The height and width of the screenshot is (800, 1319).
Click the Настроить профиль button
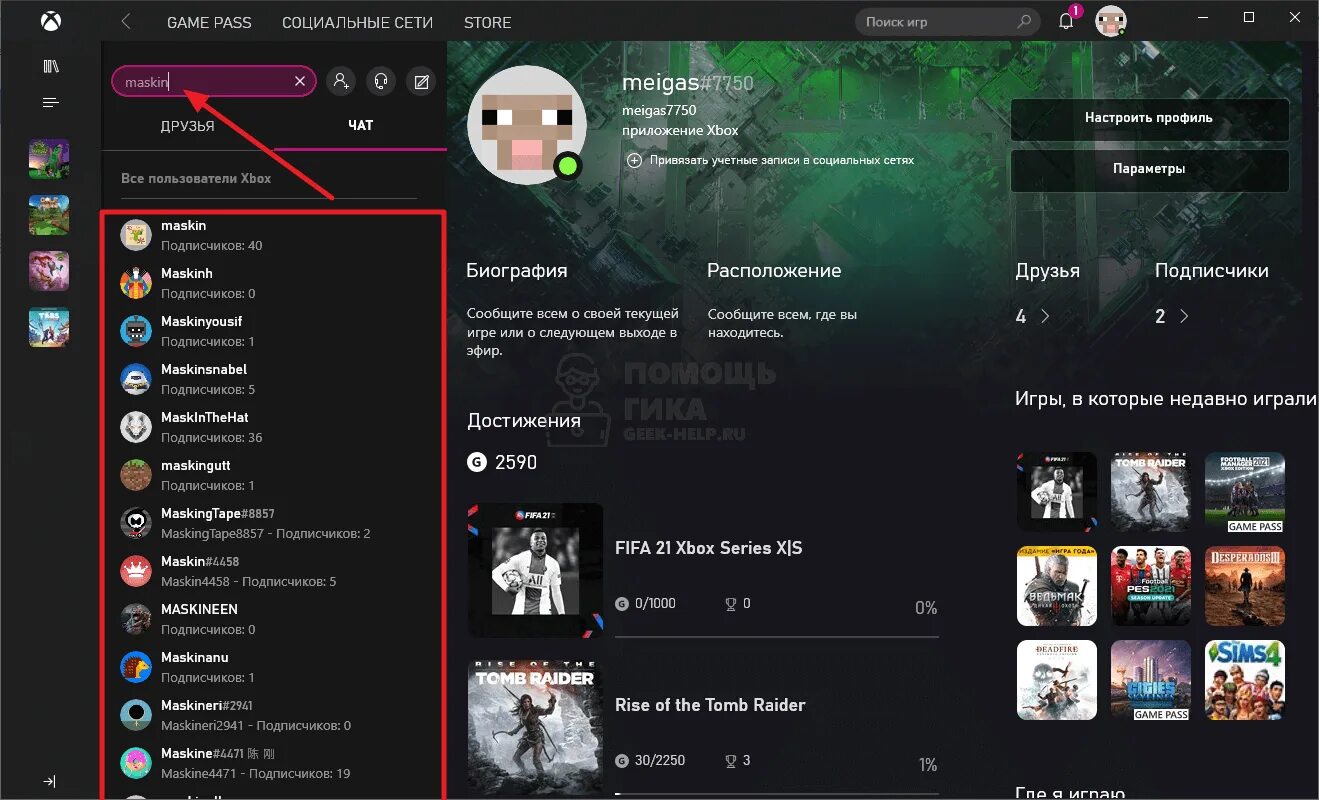click(x=1149, y=118)
